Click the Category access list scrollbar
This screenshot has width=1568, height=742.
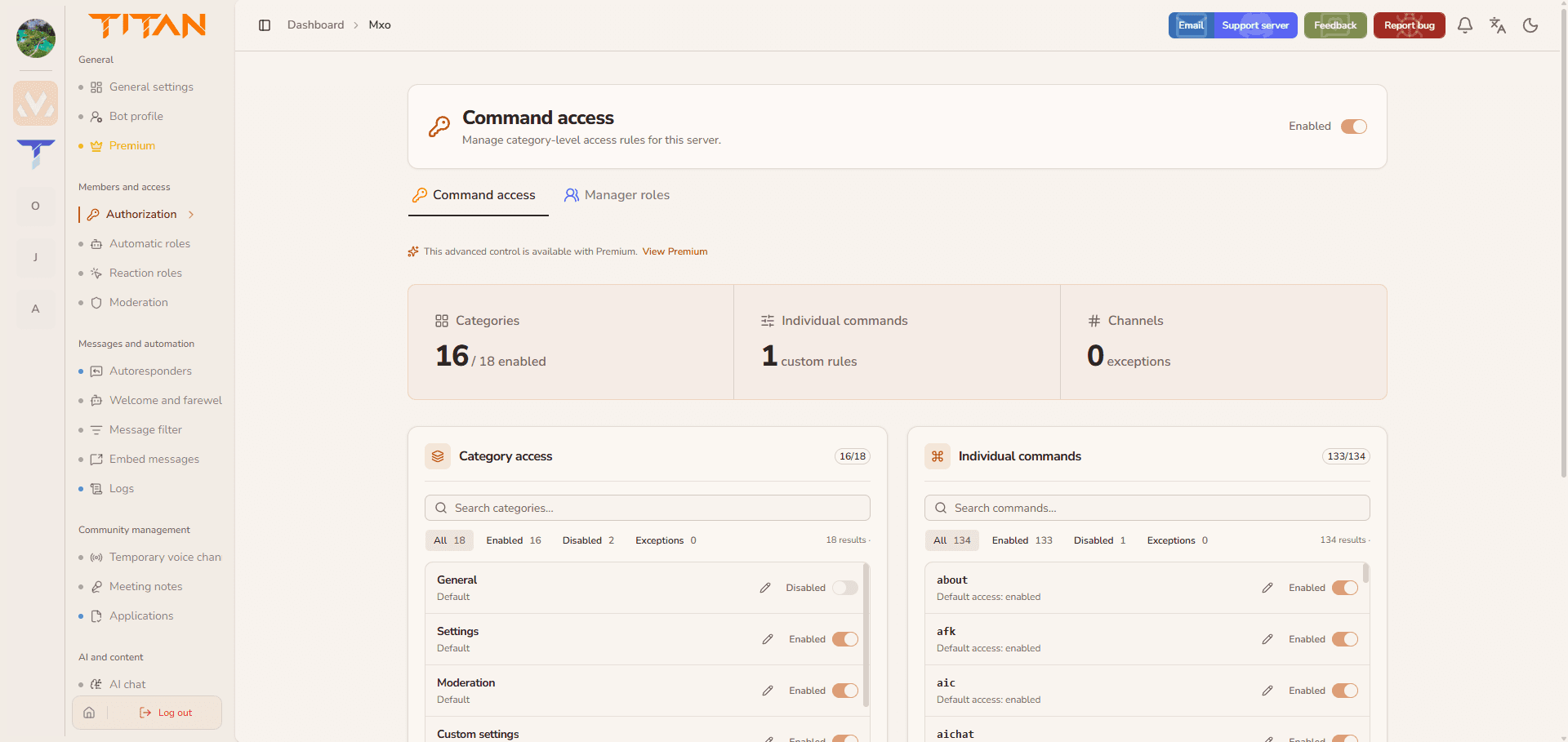point(866,635)
